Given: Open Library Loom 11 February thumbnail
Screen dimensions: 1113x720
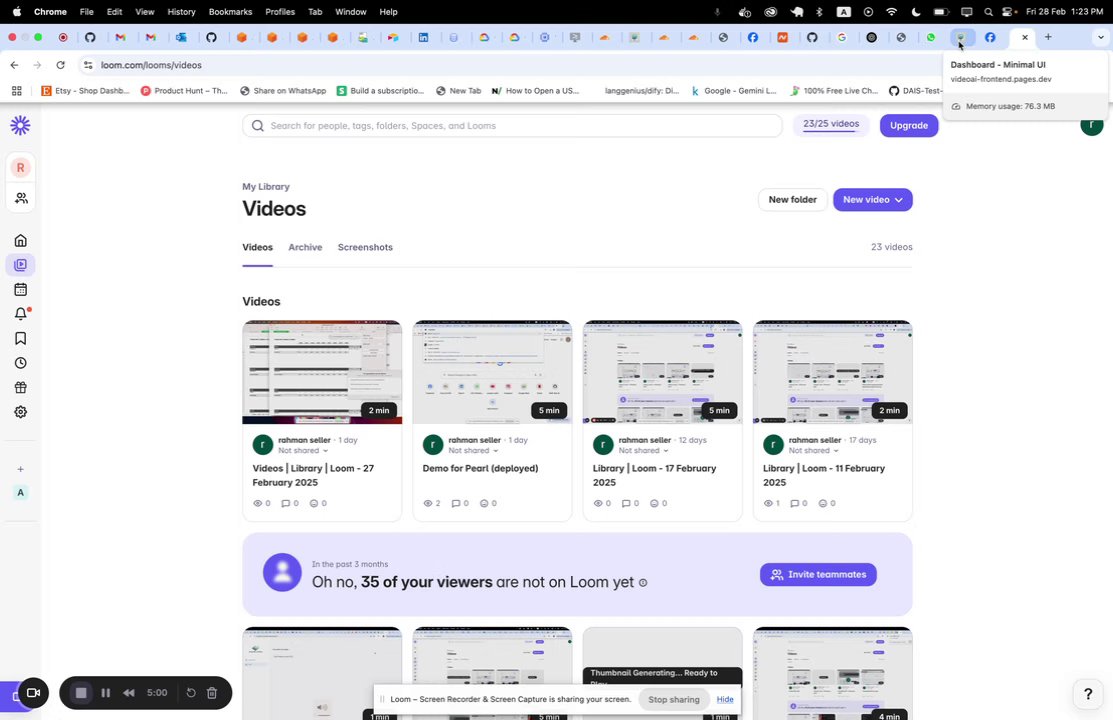Looking at the screenshot, I should click(833, 372).
